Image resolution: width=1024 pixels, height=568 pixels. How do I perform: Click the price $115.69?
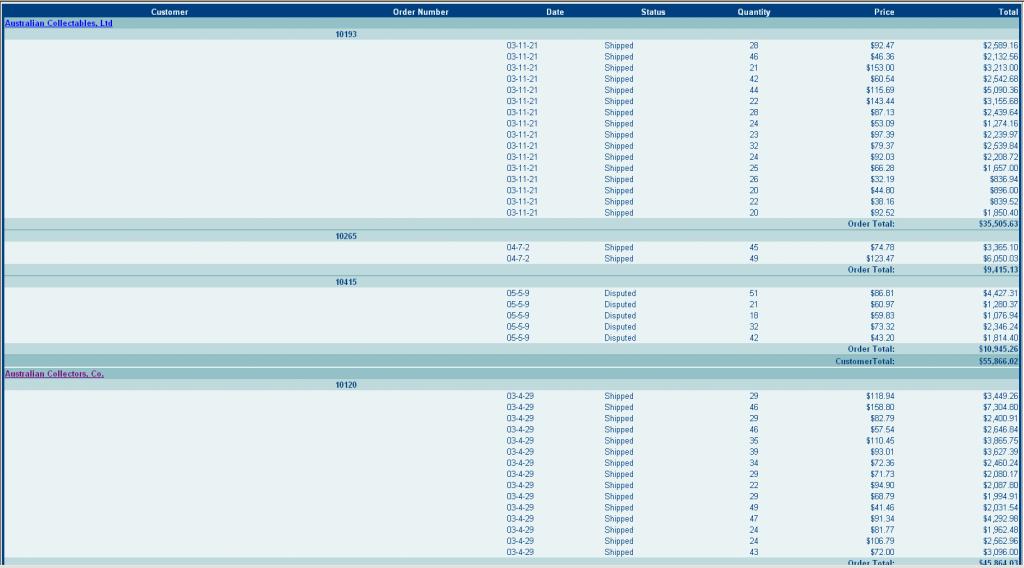tap(880, 89)
